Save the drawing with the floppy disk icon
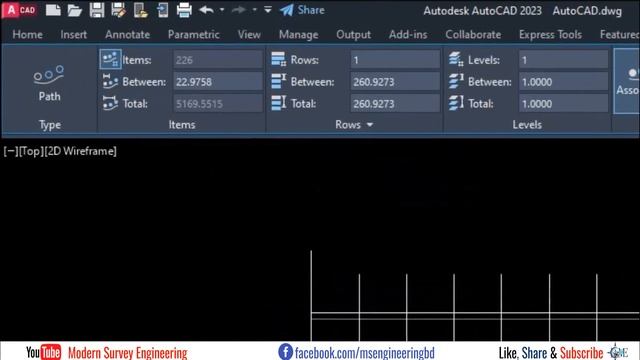The height and width of the screenshot is (360, 640). (97, 10)
